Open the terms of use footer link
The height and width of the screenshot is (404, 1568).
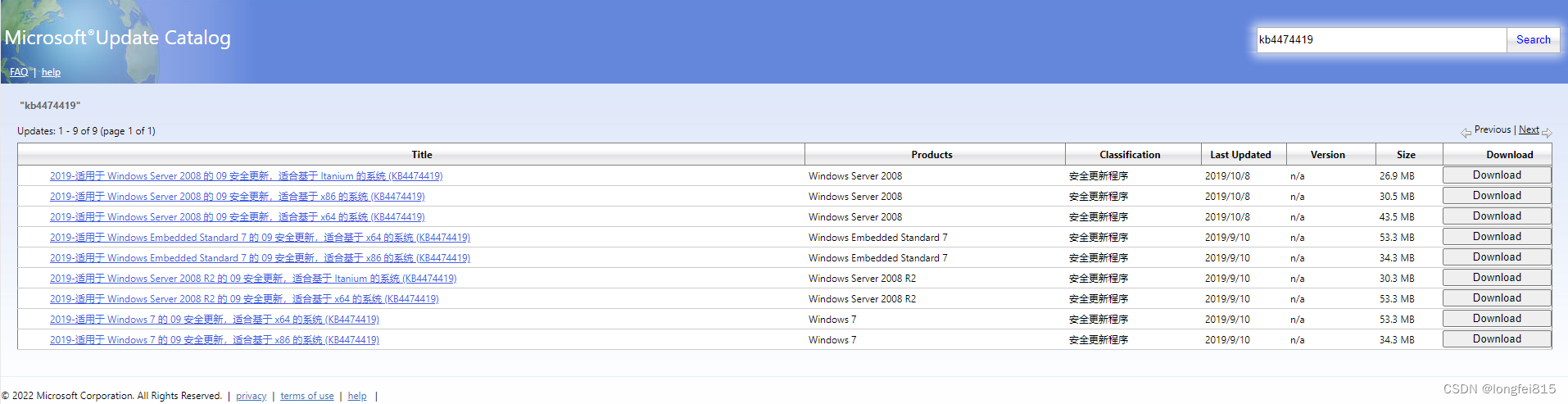click(x=307, y=396)
